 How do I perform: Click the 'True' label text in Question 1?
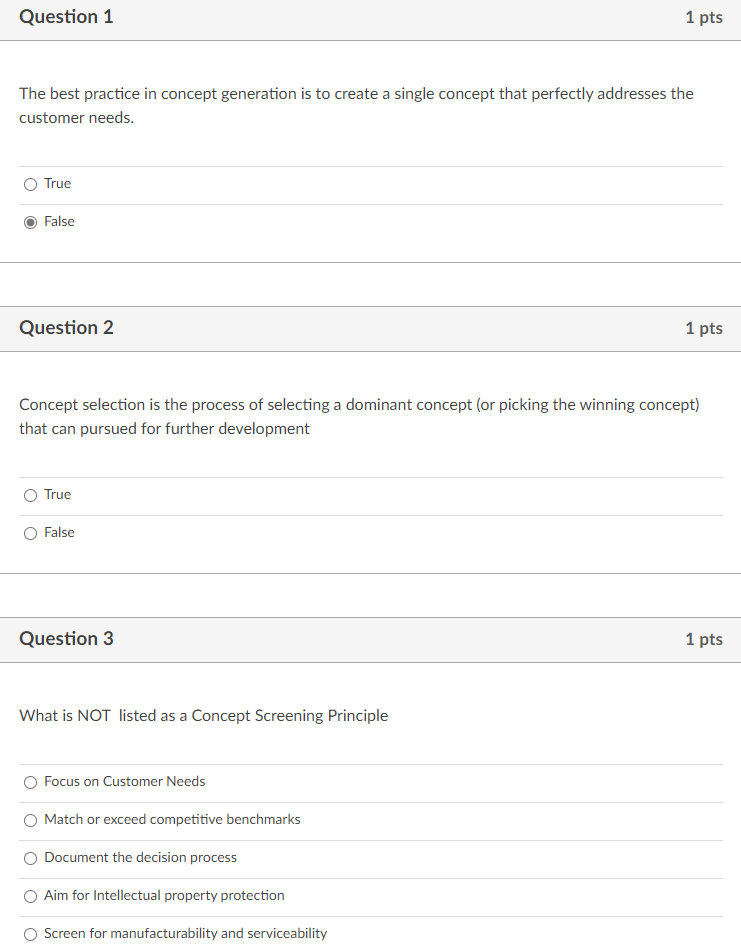point(58,184)
